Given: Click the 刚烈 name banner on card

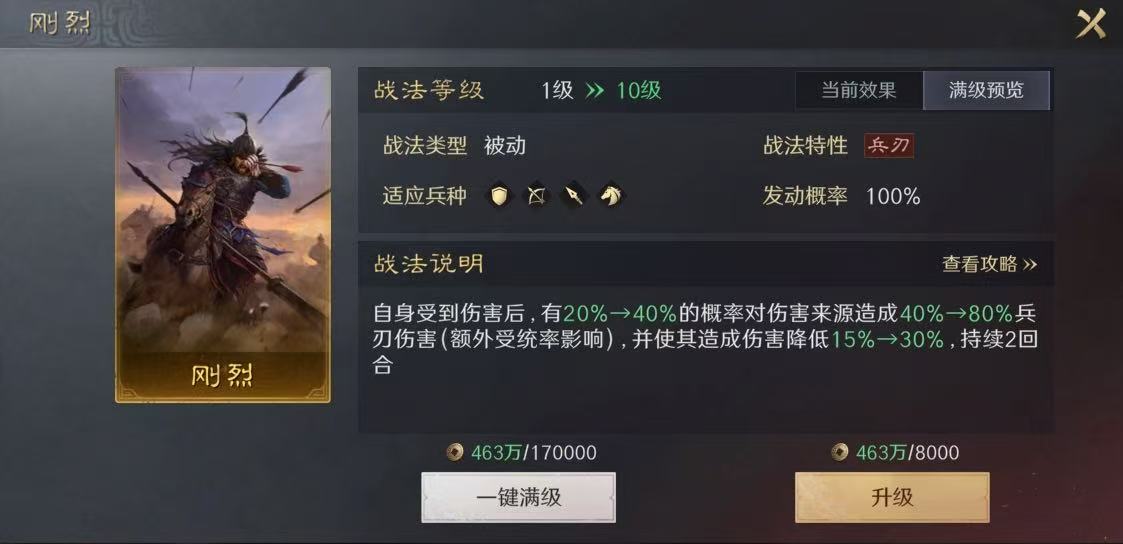Looking at the screenshot, I should 223,377.
